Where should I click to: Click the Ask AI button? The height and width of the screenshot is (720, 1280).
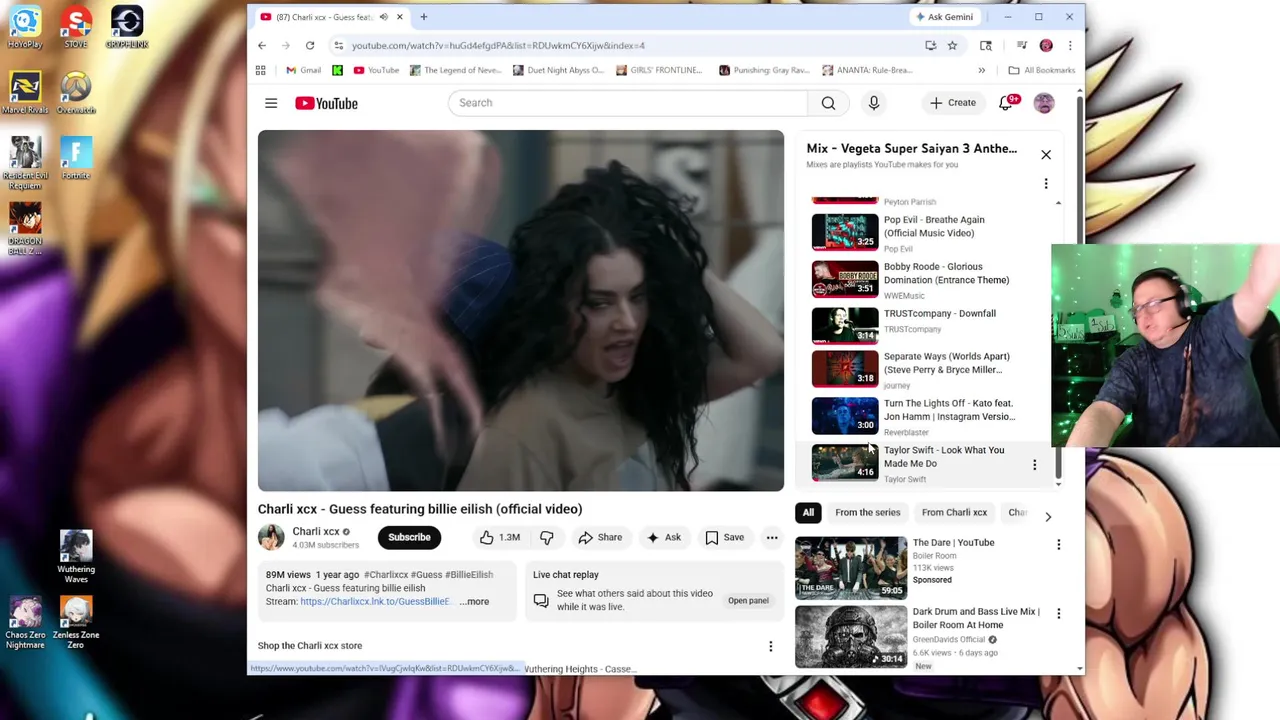click(x=664, y=537)
